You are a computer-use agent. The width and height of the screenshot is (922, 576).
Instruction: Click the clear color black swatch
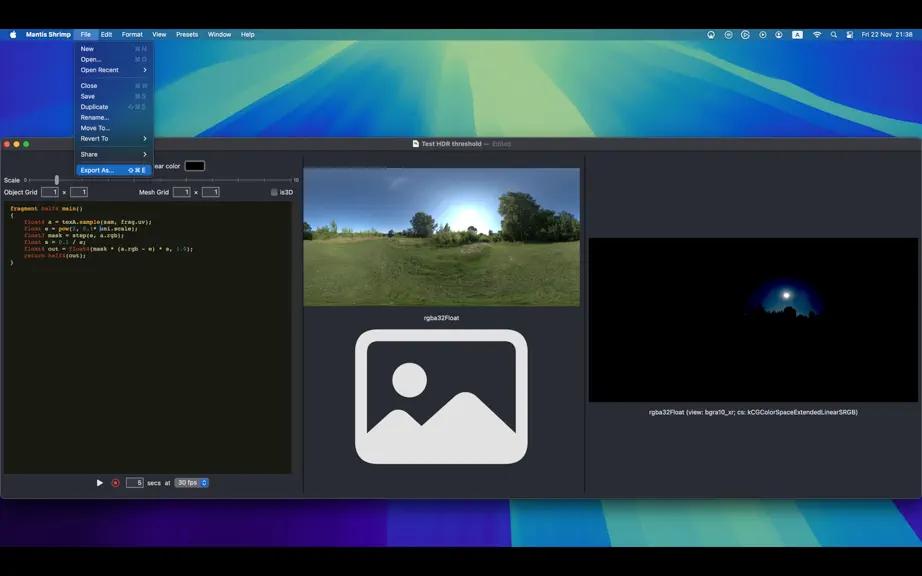[x=195, y=166]
